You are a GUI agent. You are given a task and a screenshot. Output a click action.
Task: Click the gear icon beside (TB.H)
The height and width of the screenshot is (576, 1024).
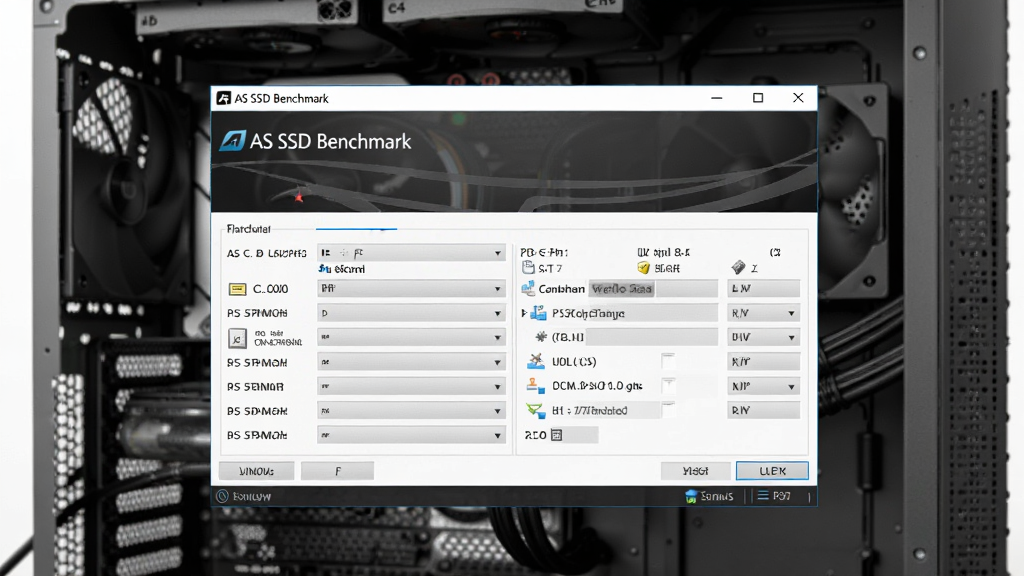click(x=541, y=337)
